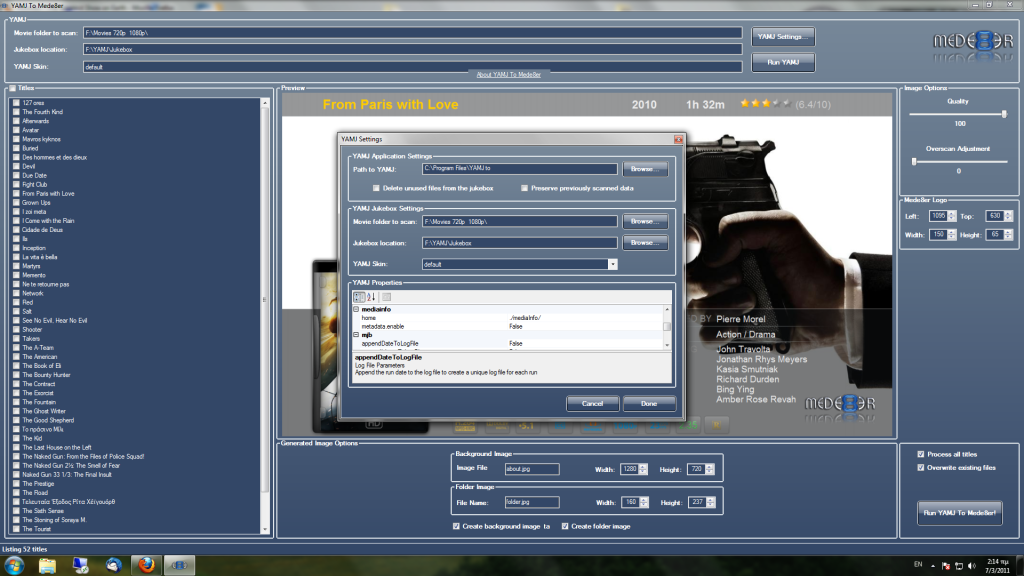Click the Categorized view icon in YAMJ Properties
Viewport: 1024px width, 576px height.
coord(359,297)
